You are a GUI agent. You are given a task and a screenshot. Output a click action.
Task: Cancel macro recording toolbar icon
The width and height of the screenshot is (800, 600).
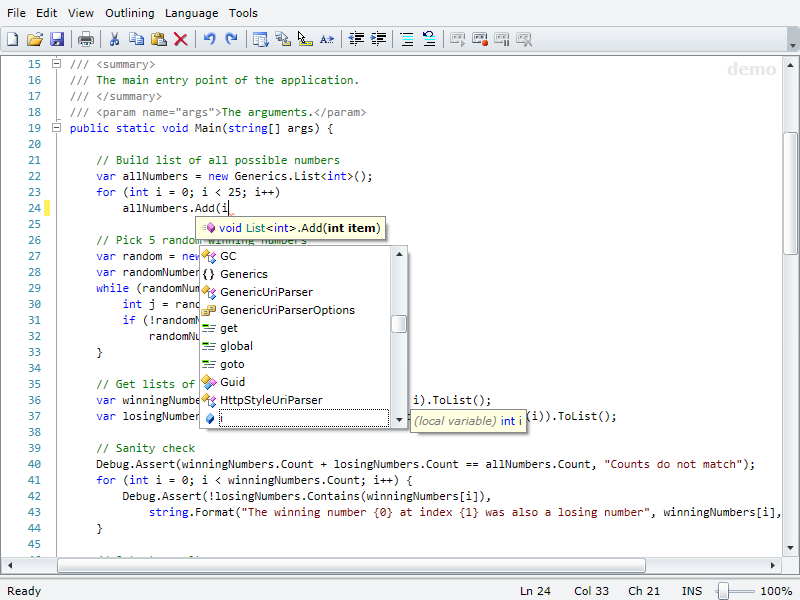(524, 39)
